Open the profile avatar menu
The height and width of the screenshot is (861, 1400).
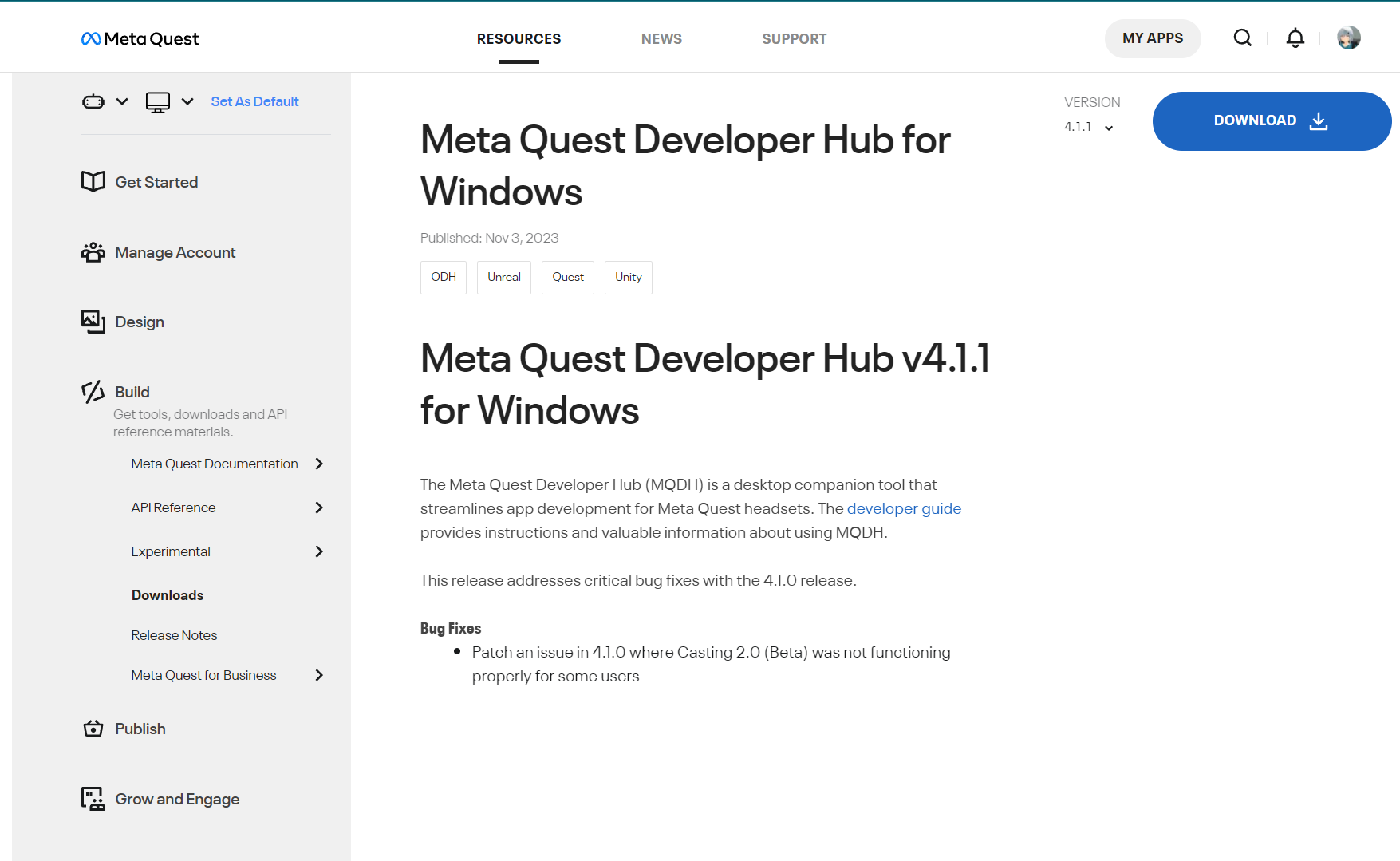click(x=1348, y=37)
